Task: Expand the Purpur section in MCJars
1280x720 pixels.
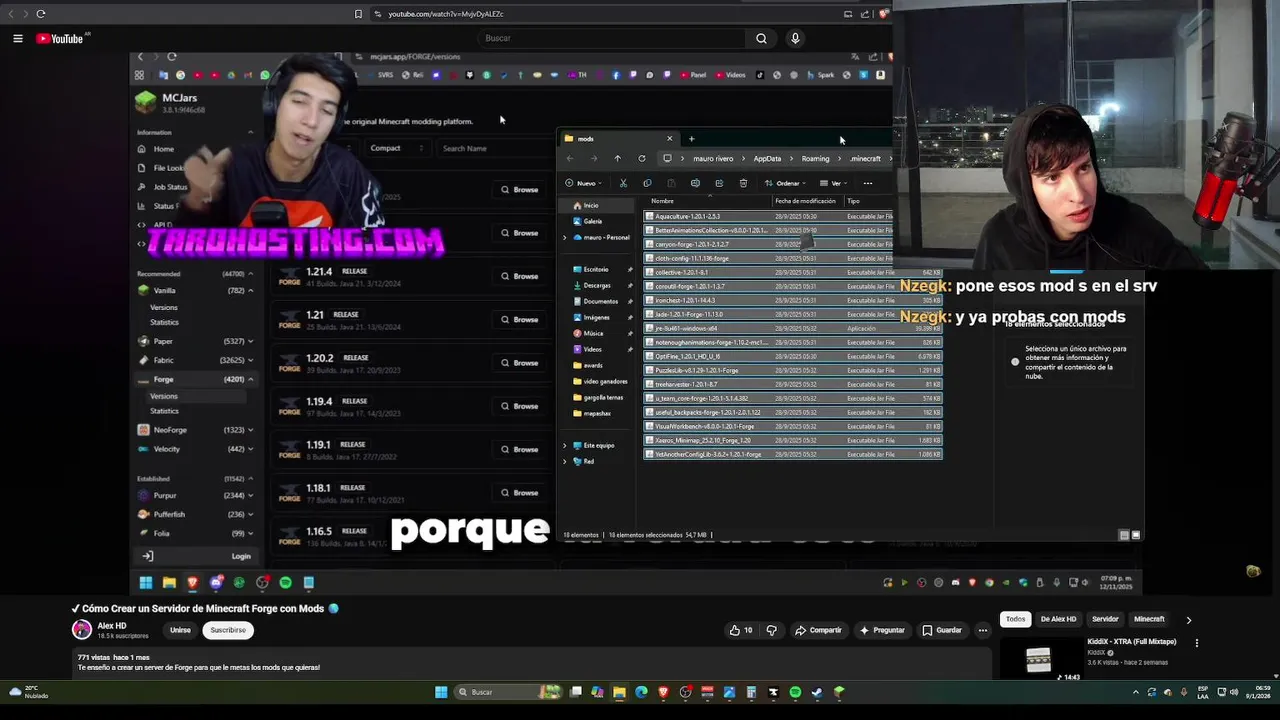Action: pyautogui.click(x=250, y=495)
